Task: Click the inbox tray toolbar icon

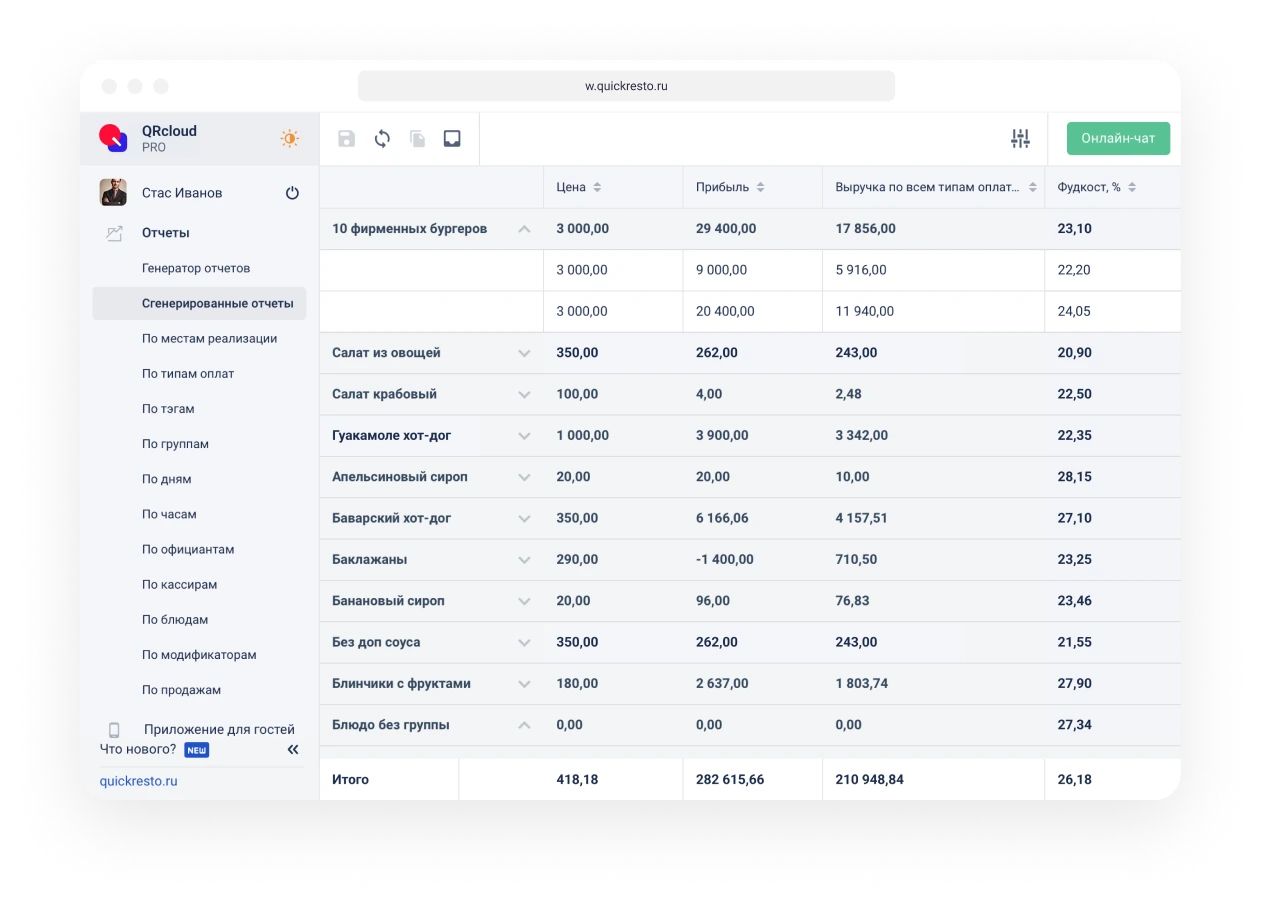Action: tap(452, 139)
